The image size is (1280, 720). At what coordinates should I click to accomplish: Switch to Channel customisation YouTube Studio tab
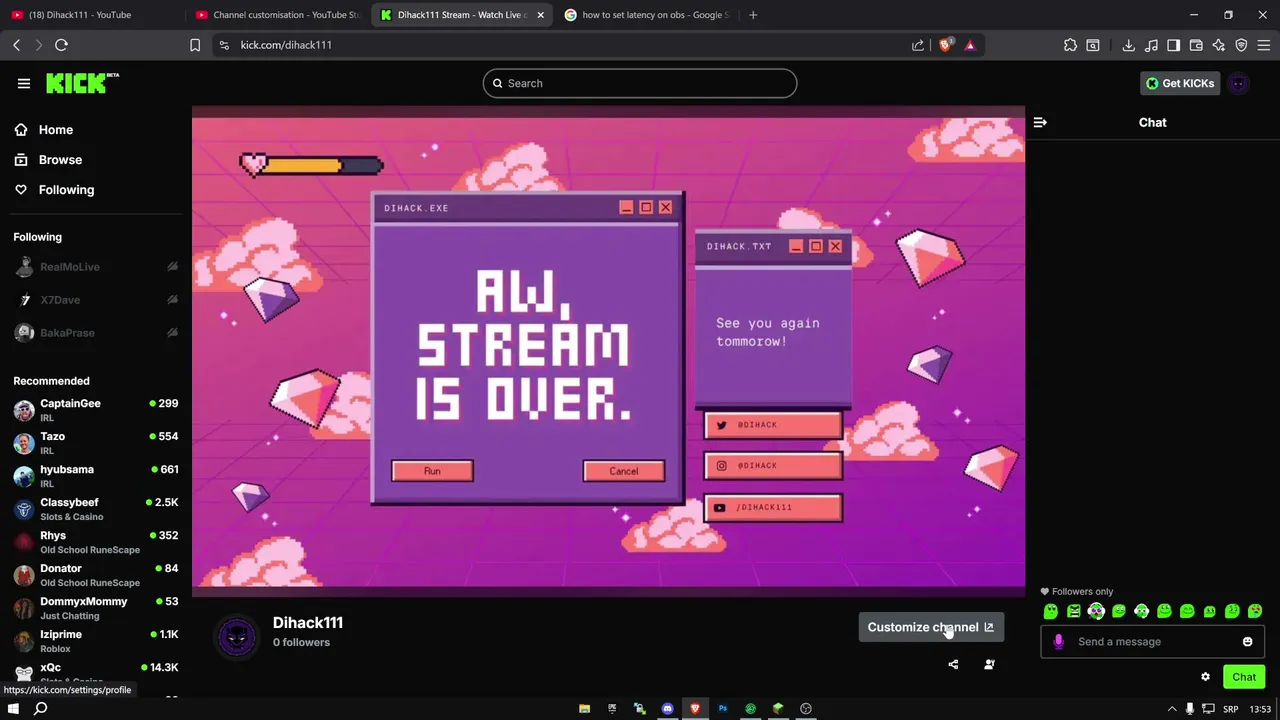click(x=278, y=15)
